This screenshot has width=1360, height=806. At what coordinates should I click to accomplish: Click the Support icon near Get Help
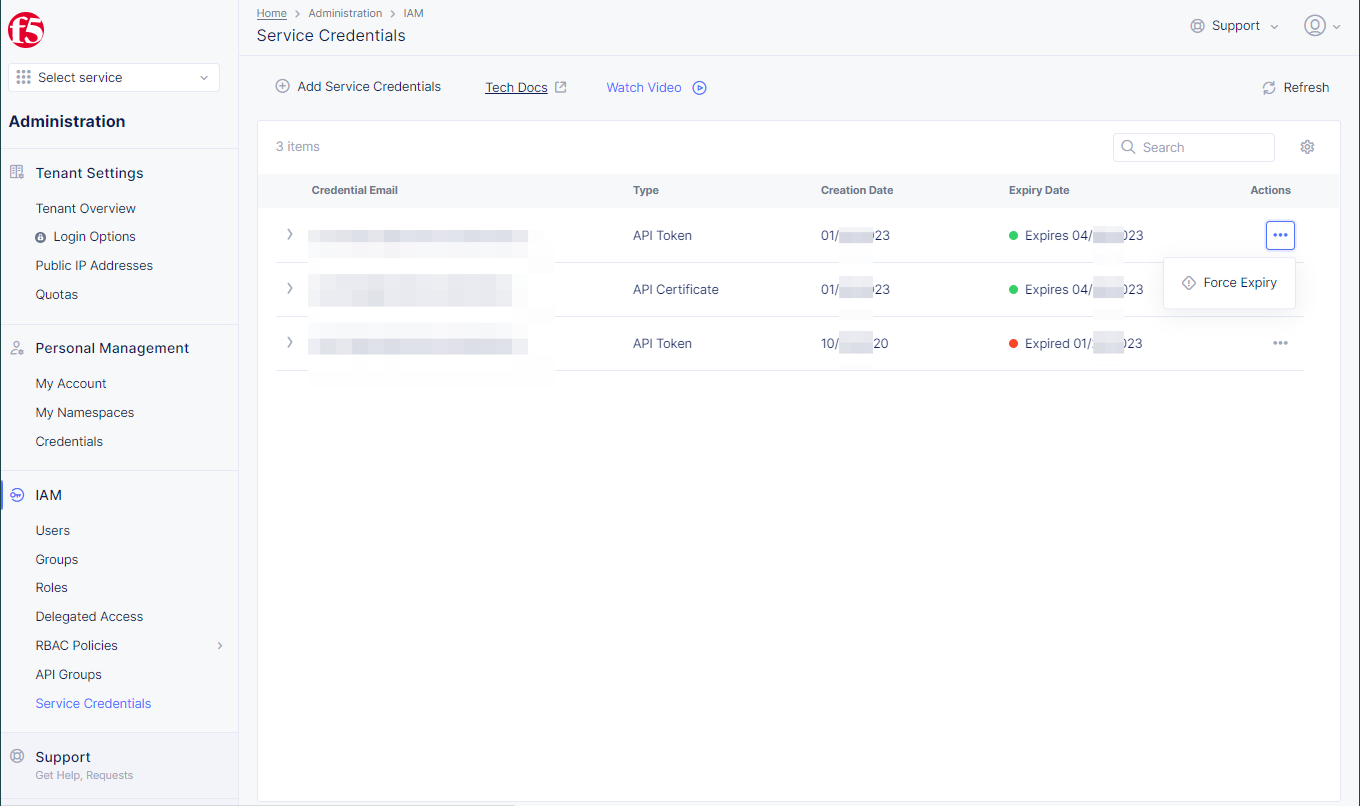click(x=17, y=755)
